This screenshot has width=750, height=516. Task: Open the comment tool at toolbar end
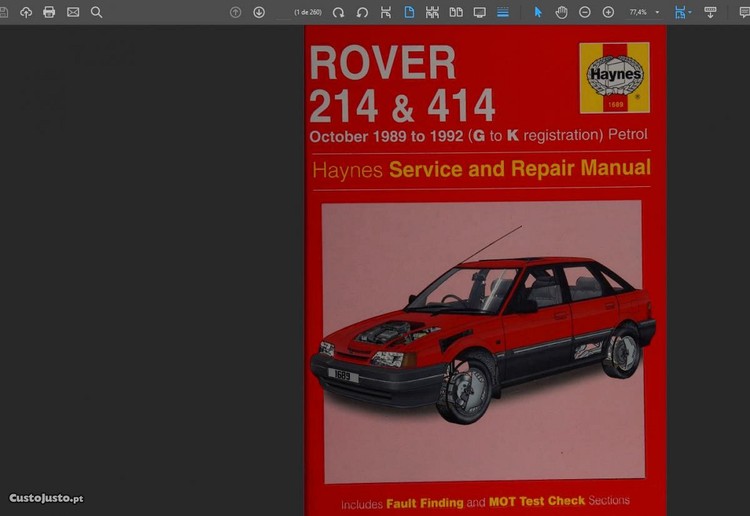(744, 12)
